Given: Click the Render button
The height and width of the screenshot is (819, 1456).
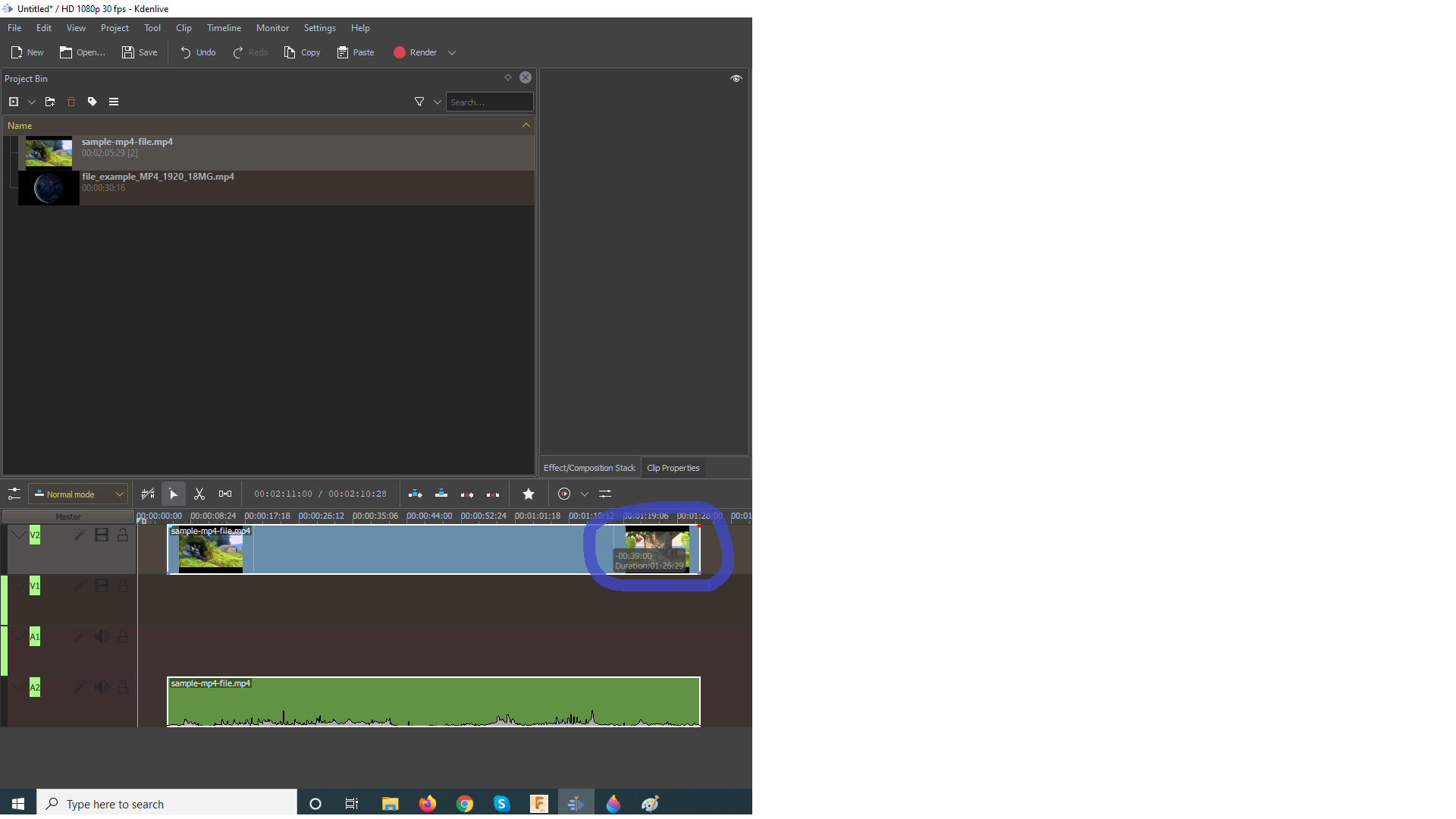Looking at the screenshot, I should click(x=416, y=52).
